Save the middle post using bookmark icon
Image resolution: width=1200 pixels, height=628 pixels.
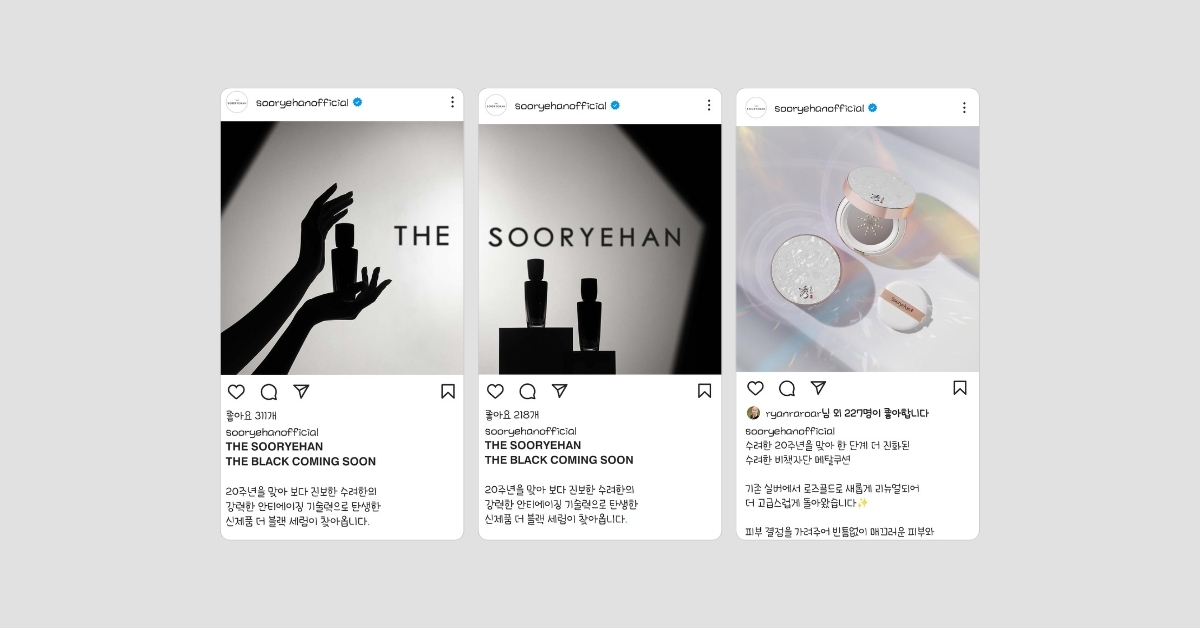coord(705,391)
